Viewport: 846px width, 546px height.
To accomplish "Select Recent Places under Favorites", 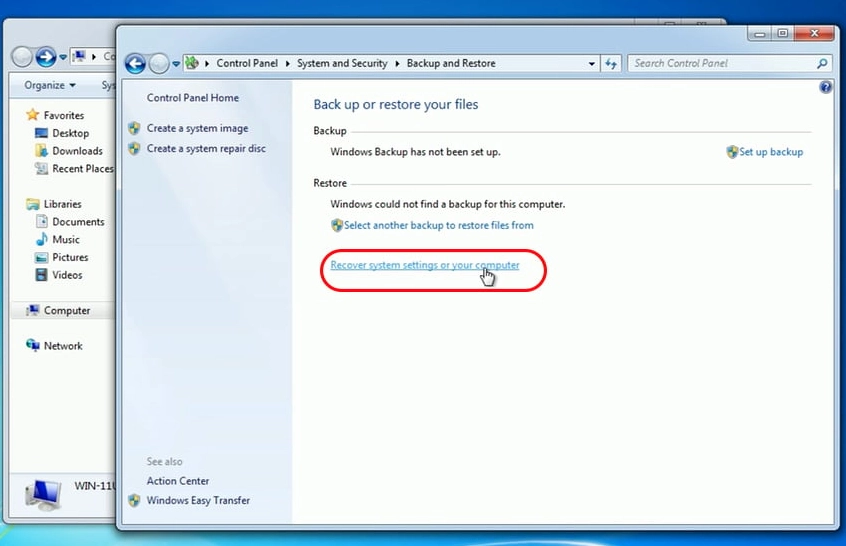I will point(83,168).
